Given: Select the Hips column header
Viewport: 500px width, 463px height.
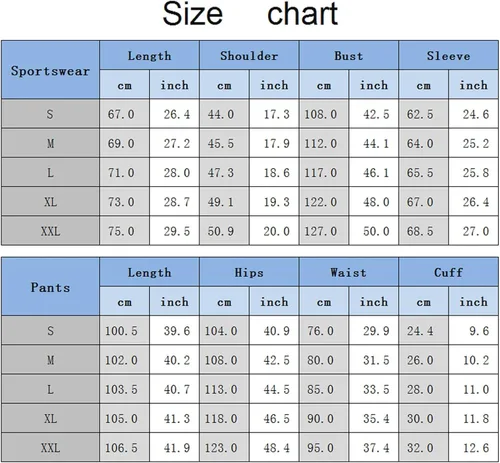Looking at the screenshot, I should (x=249, y=272).
